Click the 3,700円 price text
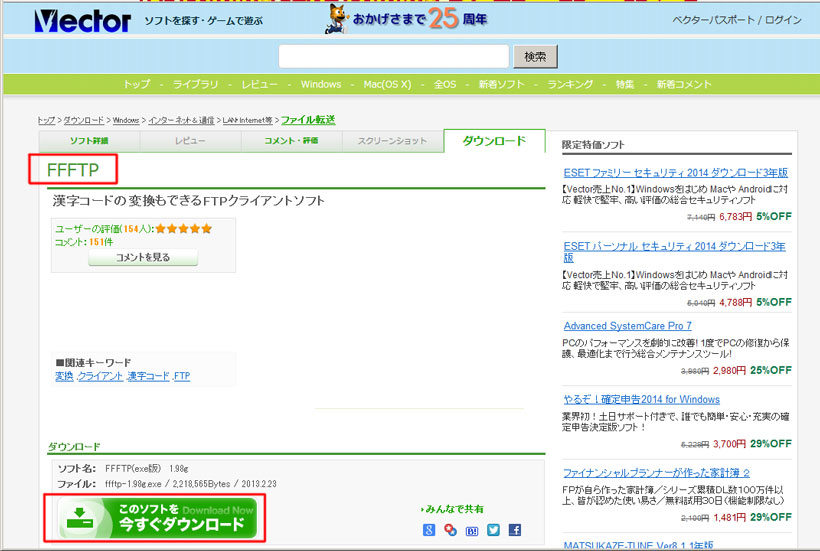Image resolution: width=820 pixels, height=551 pixels. coord(729,444)
